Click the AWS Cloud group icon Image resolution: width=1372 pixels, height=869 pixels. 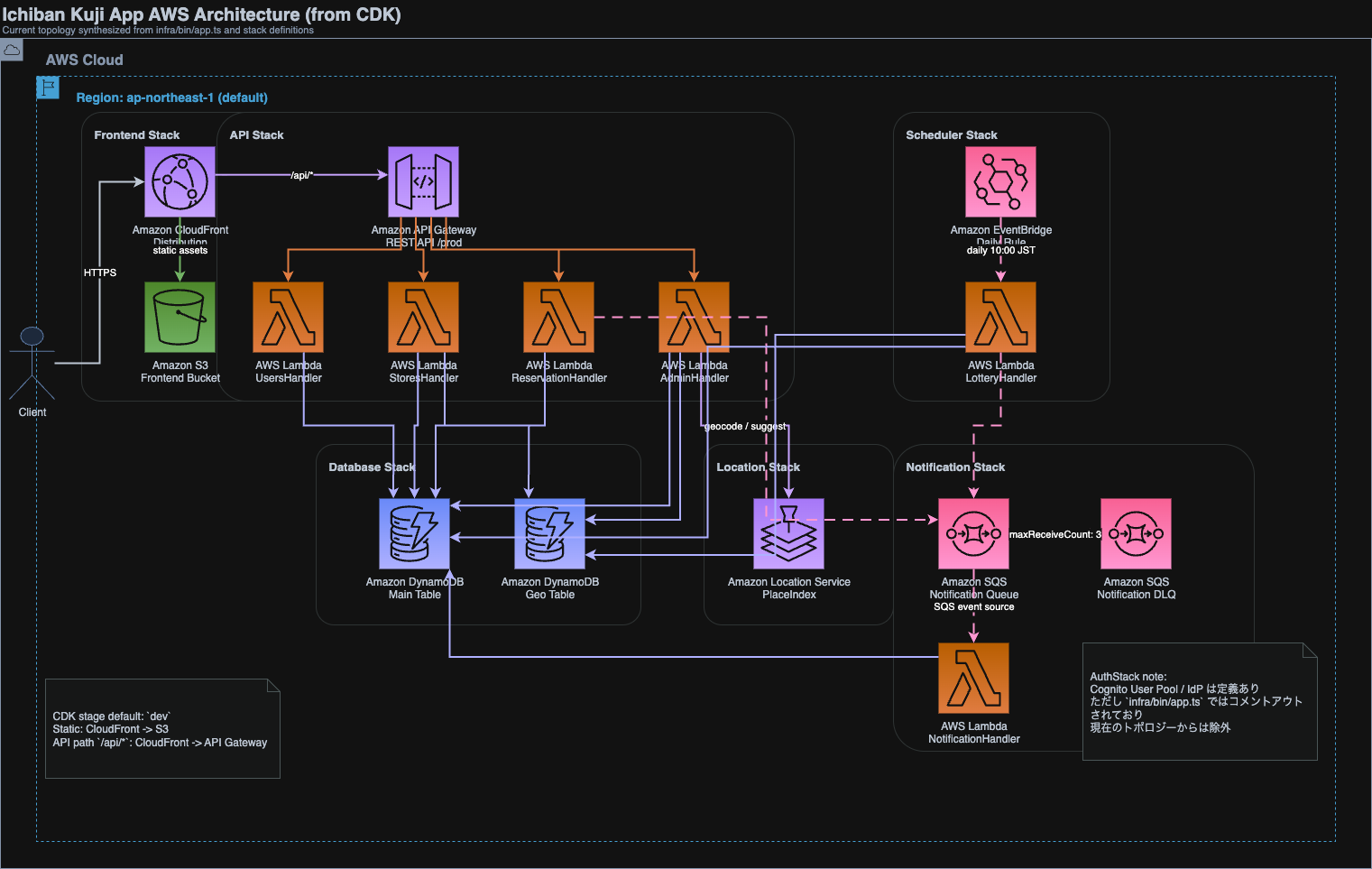pos(12,51)
